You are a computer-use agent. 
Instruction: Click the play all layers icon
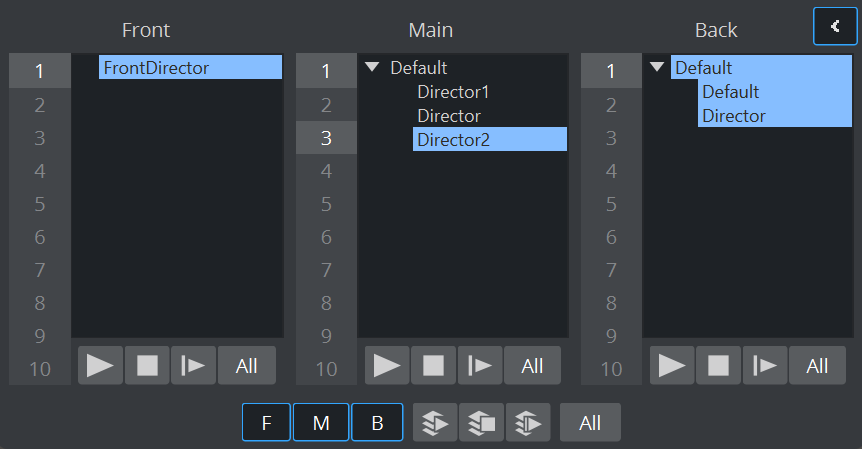click(436, 423)
